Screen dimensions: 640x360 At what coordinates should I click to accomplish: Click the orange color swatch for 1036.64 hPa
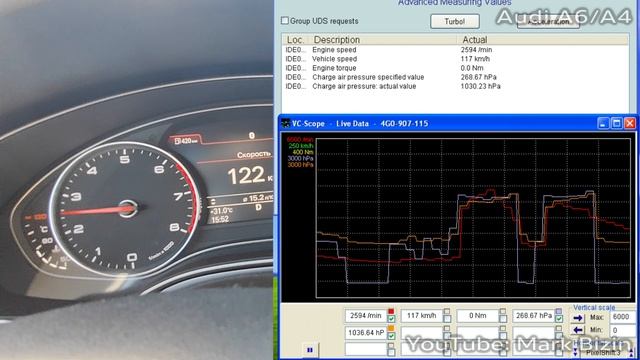pos(391,328)
